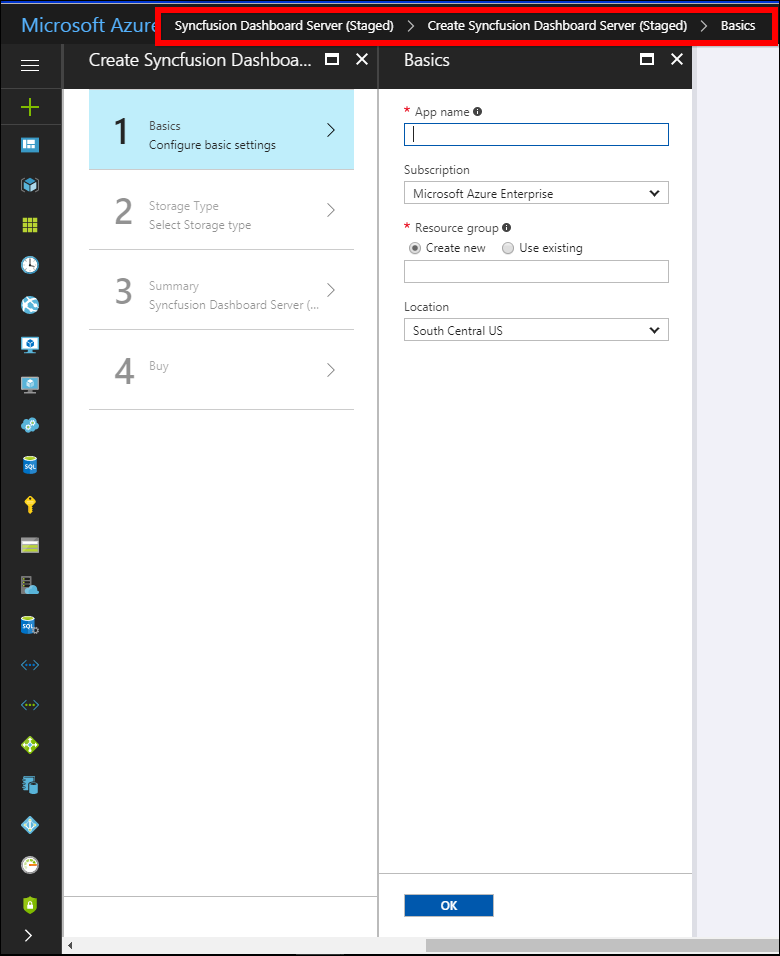Click the green plus New resource icon
Viewport: 780px width, 956px height.
tap(30, 106)
